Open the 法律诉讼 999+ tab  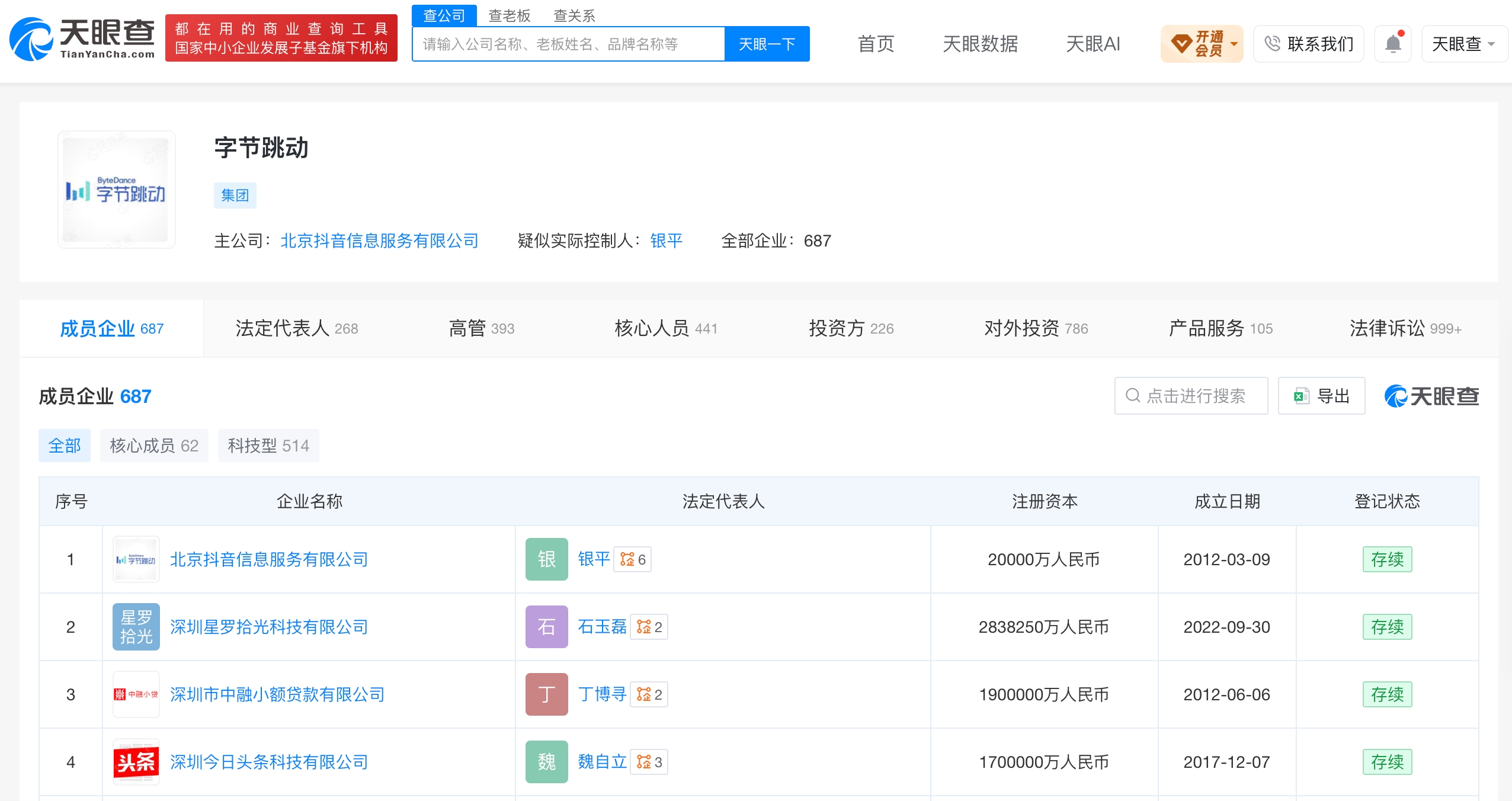tap(1405, 328)
